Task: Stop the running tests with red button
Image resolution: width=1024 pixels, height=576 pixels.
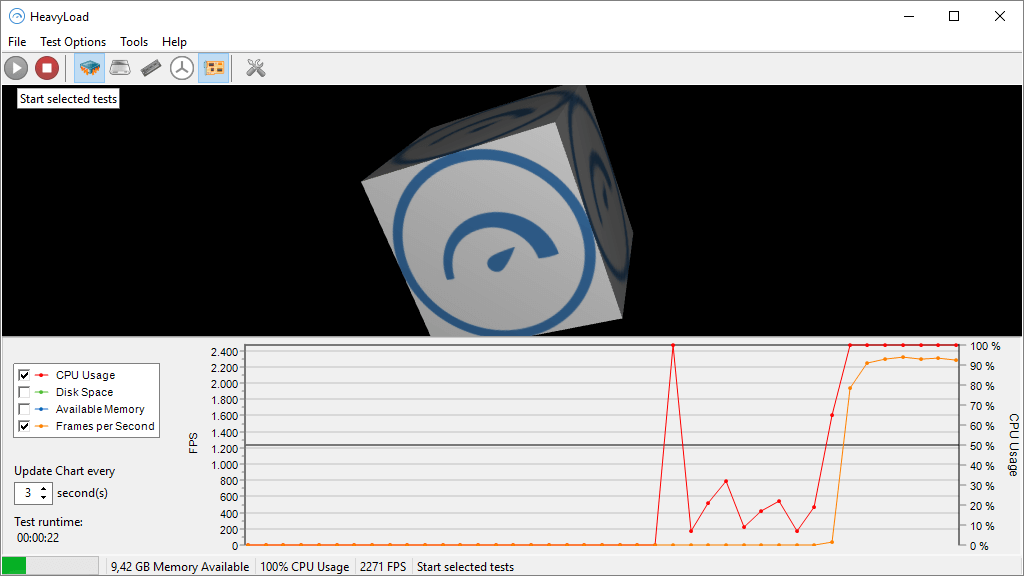Action: coord(46,68)
